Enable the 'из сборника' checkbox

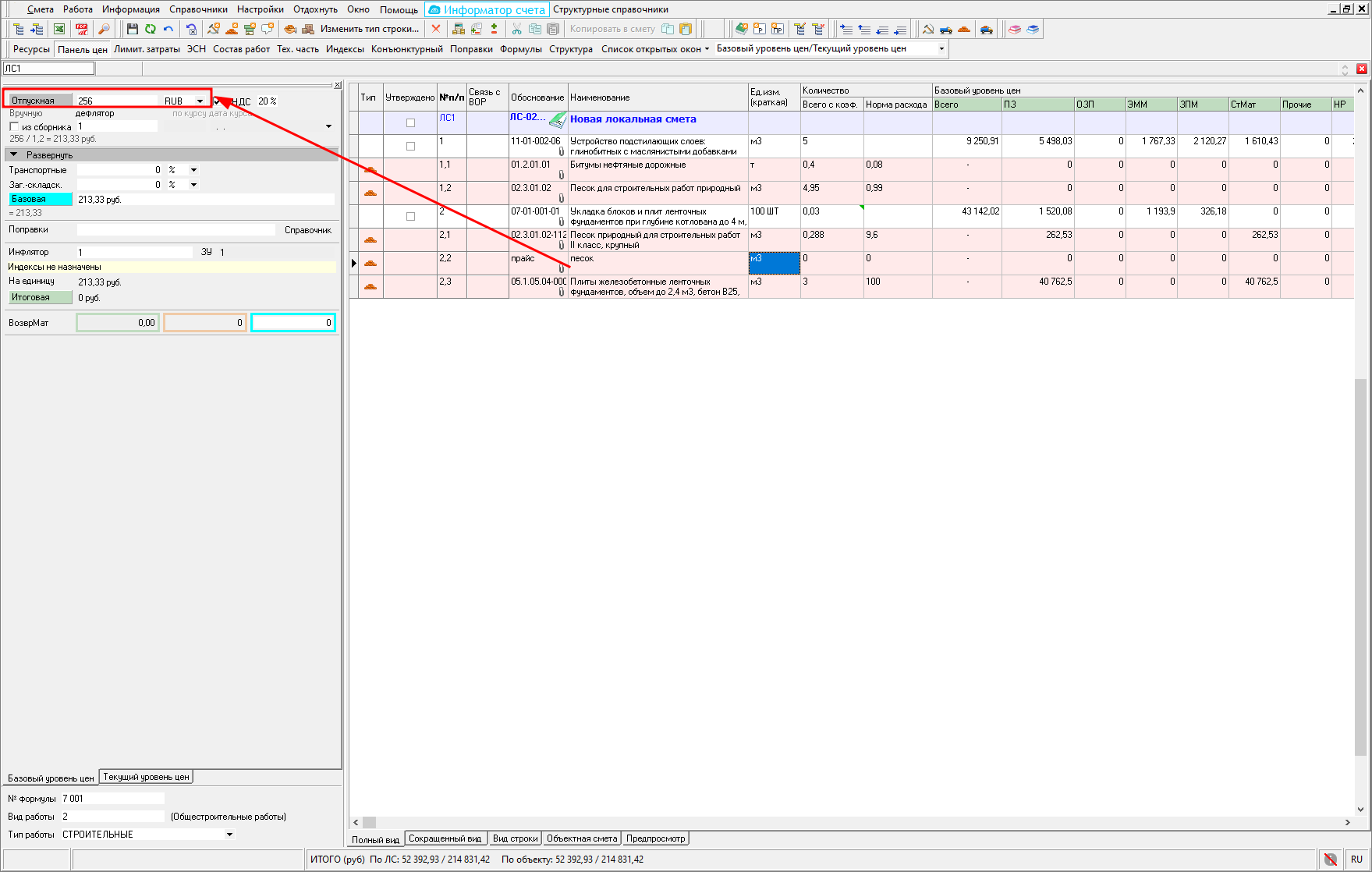coord(14,127)
